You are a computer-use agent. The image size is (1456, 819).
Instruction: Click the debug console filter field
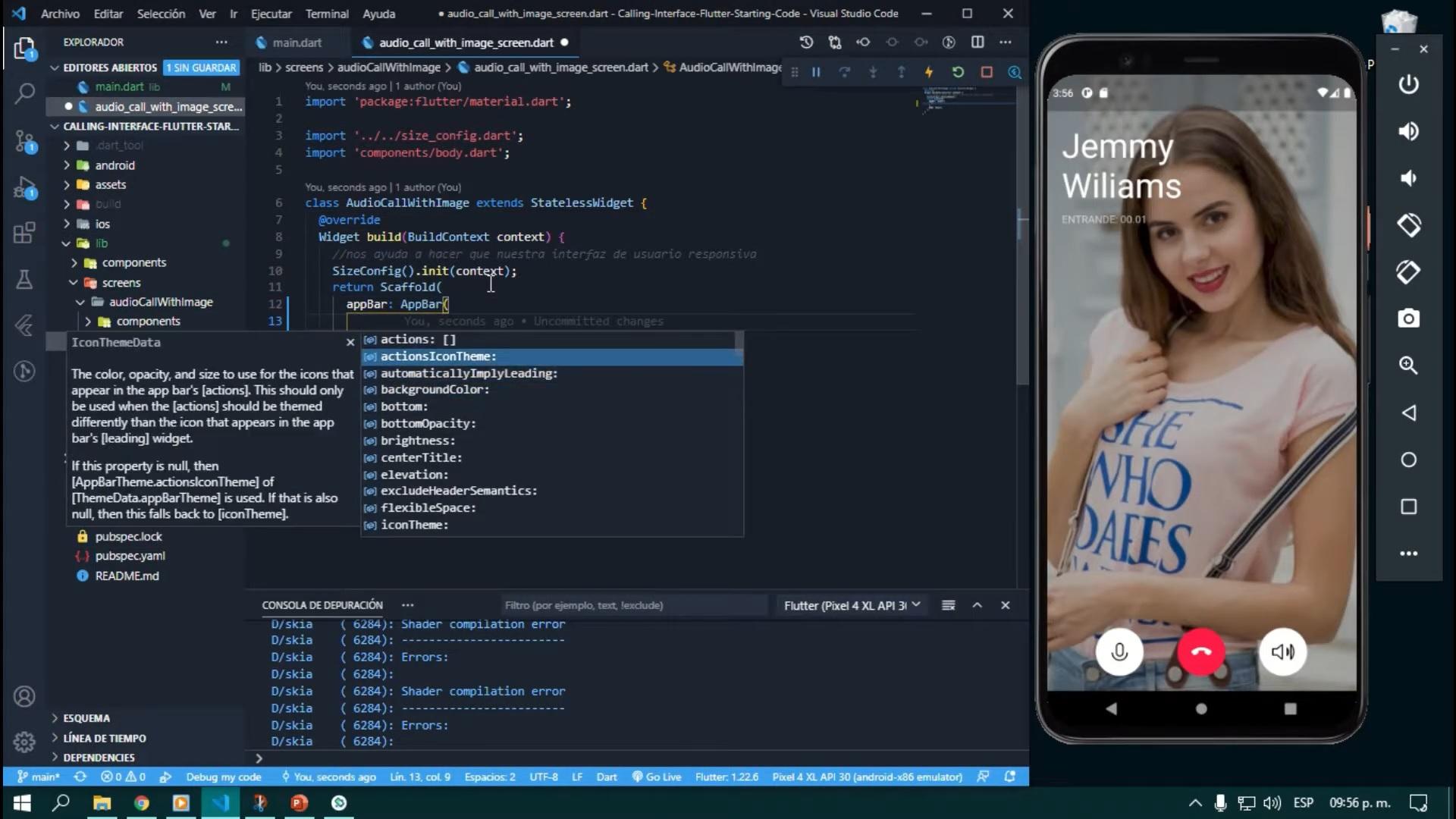point(634,605)
